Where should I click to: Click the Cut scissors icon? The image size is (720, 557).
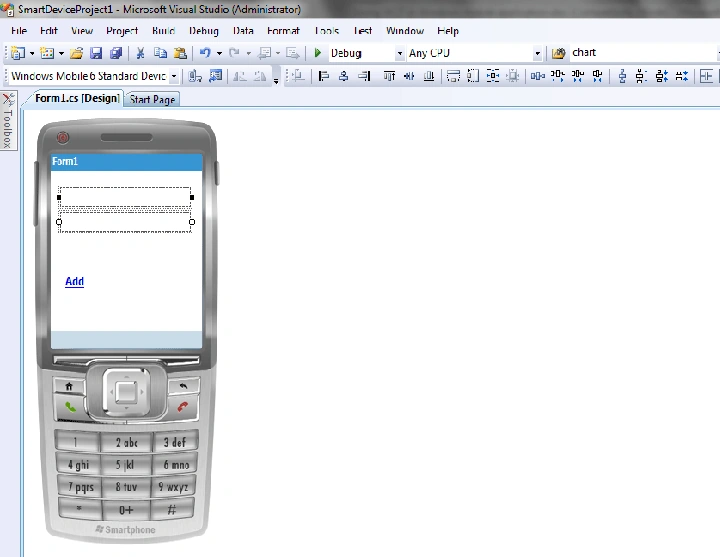[140, 53]
